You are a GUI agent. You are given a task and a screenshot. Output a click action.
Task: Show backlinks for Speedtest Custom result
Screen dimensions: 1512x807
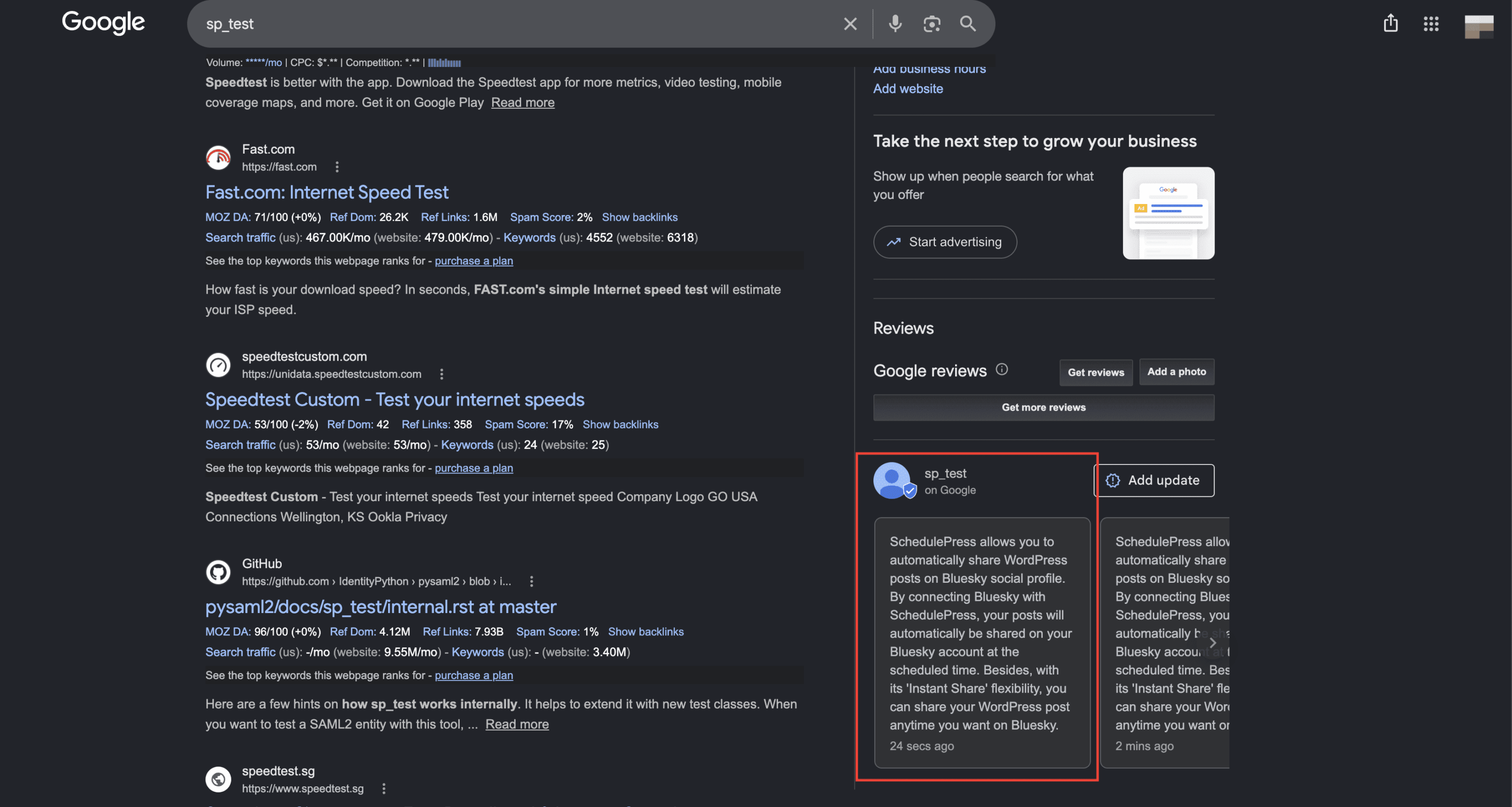[x=620, y=425]
